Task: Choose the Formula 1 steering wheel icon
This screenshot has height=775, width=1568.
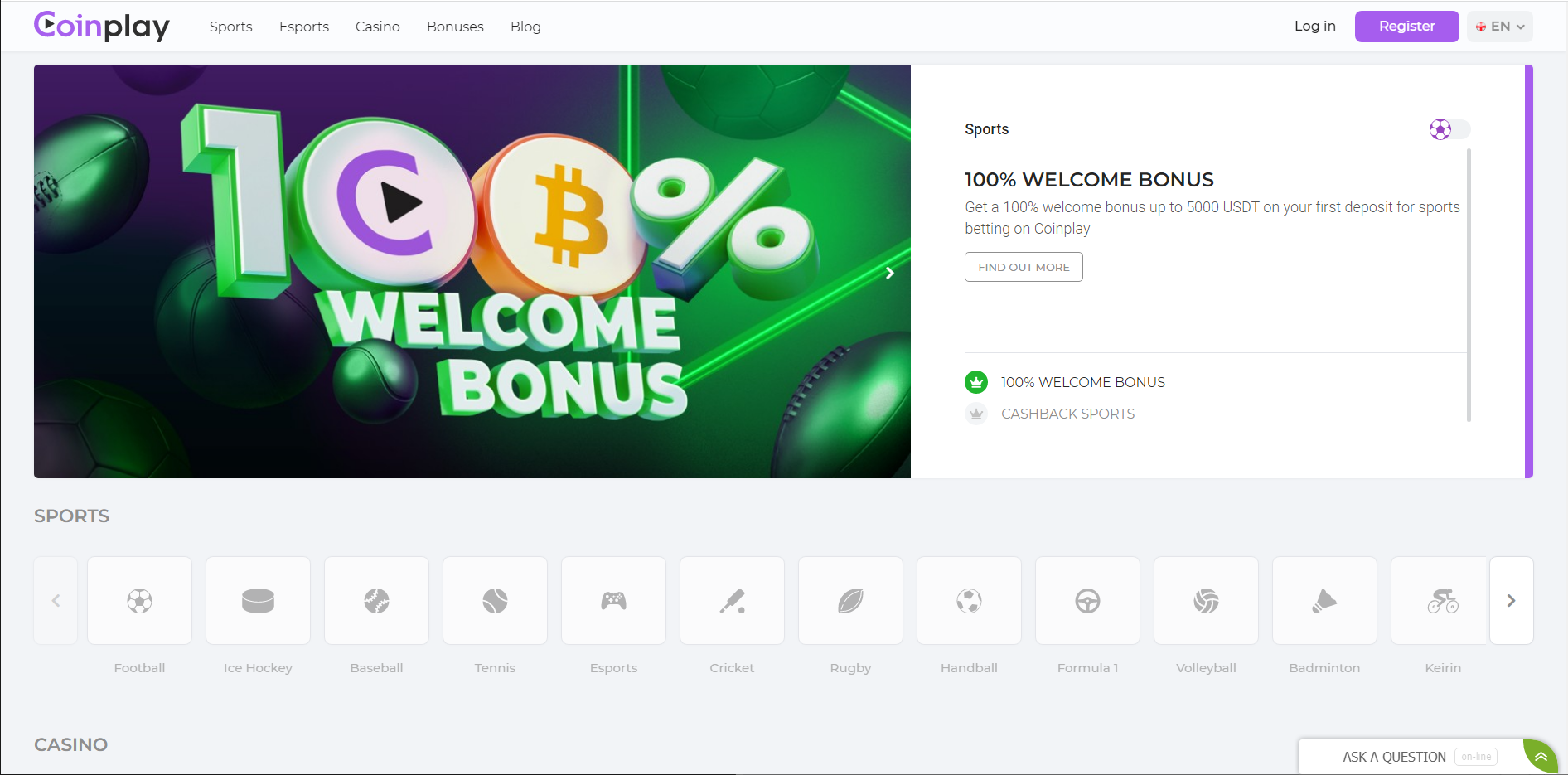Action: tap(1087, 600)
